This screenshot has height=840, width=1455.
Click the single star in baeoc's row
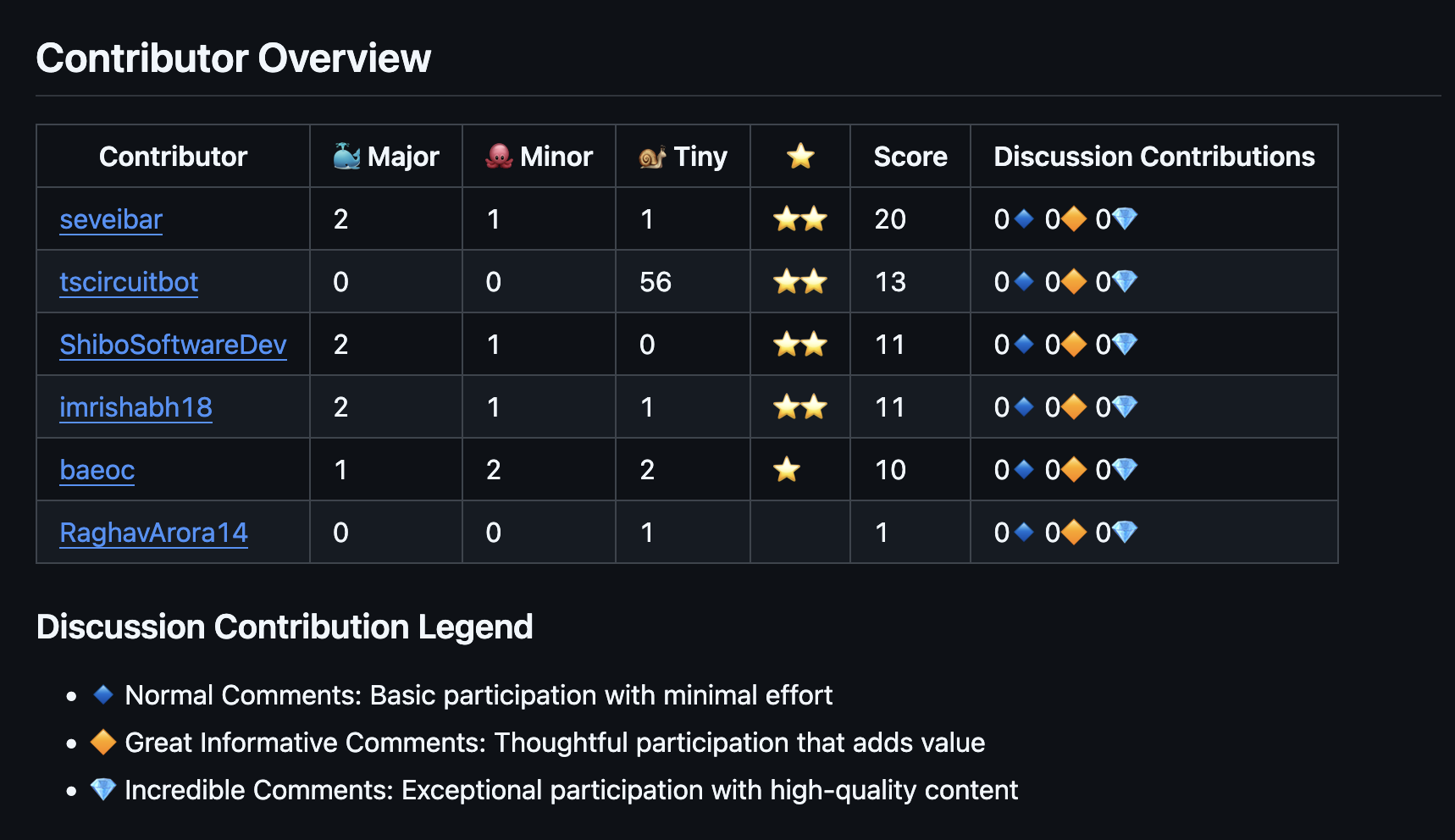click(x=787, y=469)
